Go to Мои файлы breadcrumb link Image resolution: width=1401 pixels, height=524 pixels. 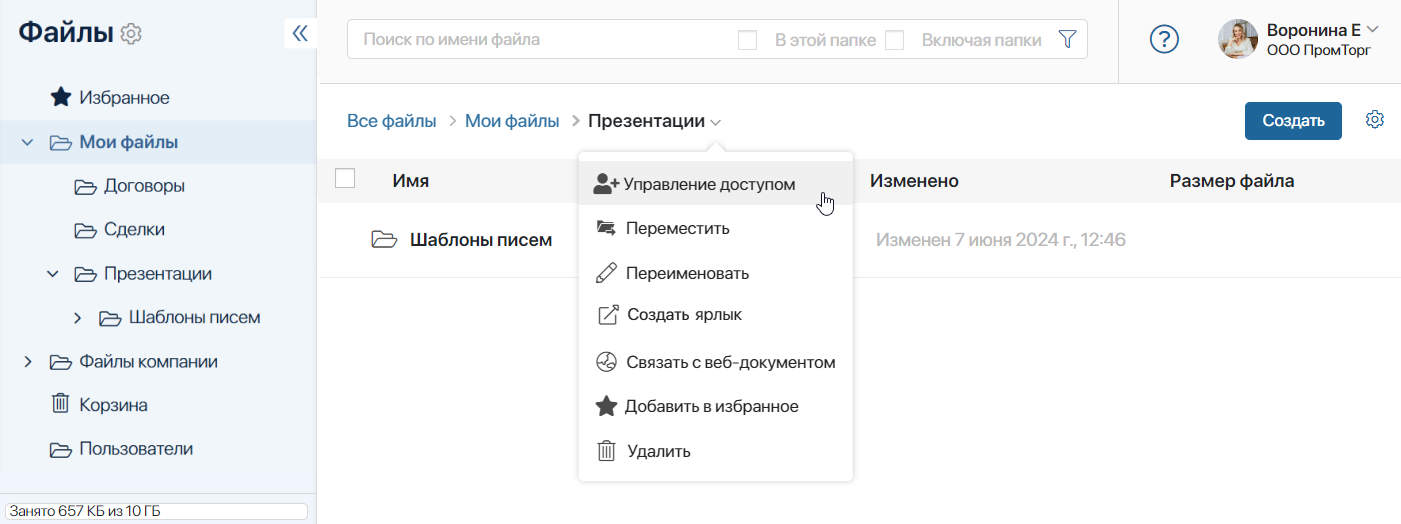[x=513, y=121]
